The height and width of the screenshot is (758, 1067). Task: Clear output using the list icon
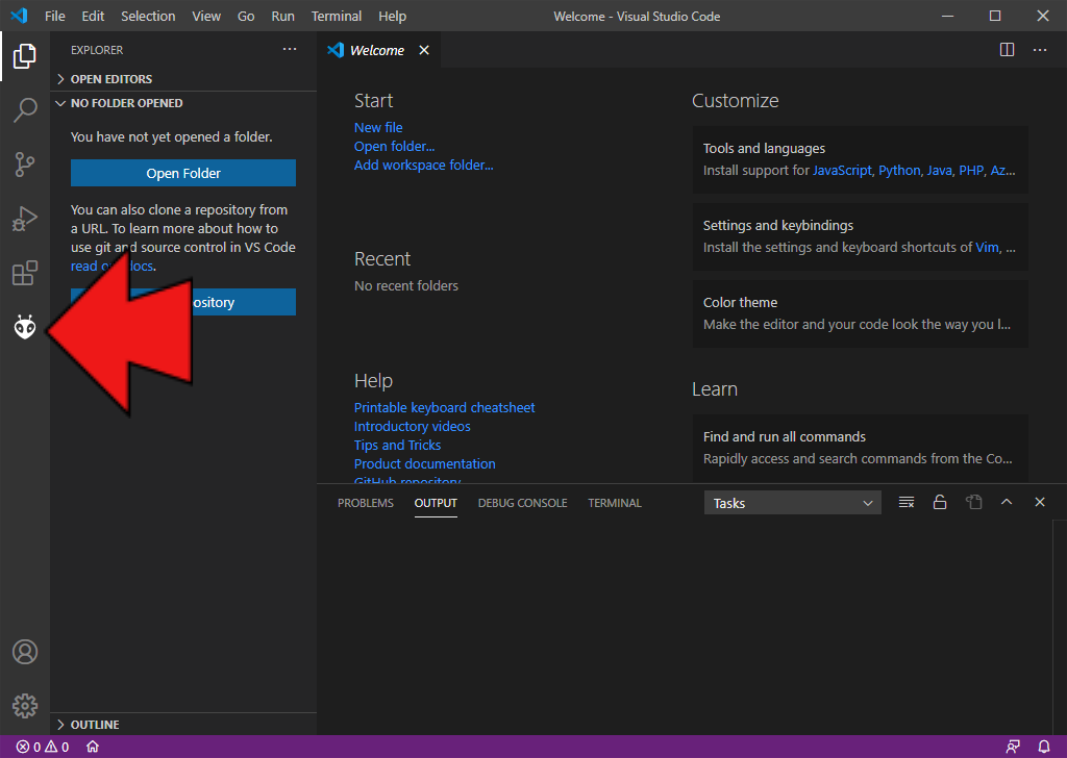pos(906,503)
